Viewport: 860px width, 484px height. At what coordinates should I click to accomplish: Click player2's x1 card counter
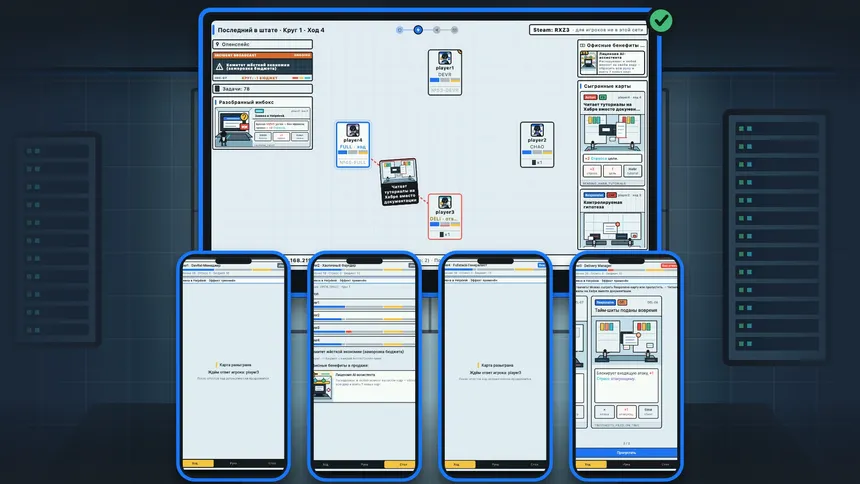[x=537, y=162]
